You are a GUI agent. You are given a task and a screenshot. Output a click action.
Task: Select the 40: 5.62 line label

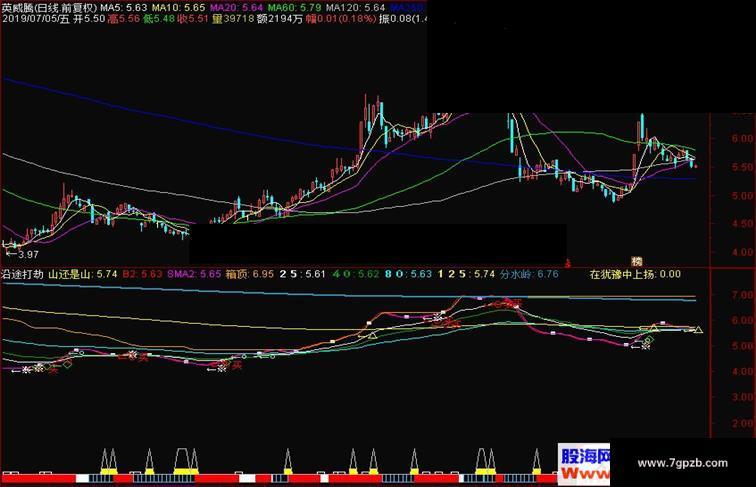356,274
